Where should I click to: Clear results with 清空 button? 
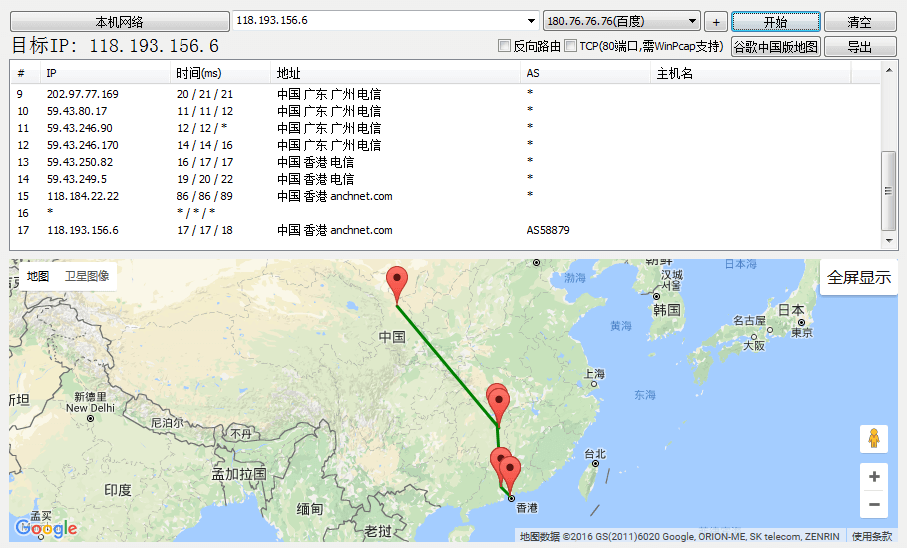point(860,22)
